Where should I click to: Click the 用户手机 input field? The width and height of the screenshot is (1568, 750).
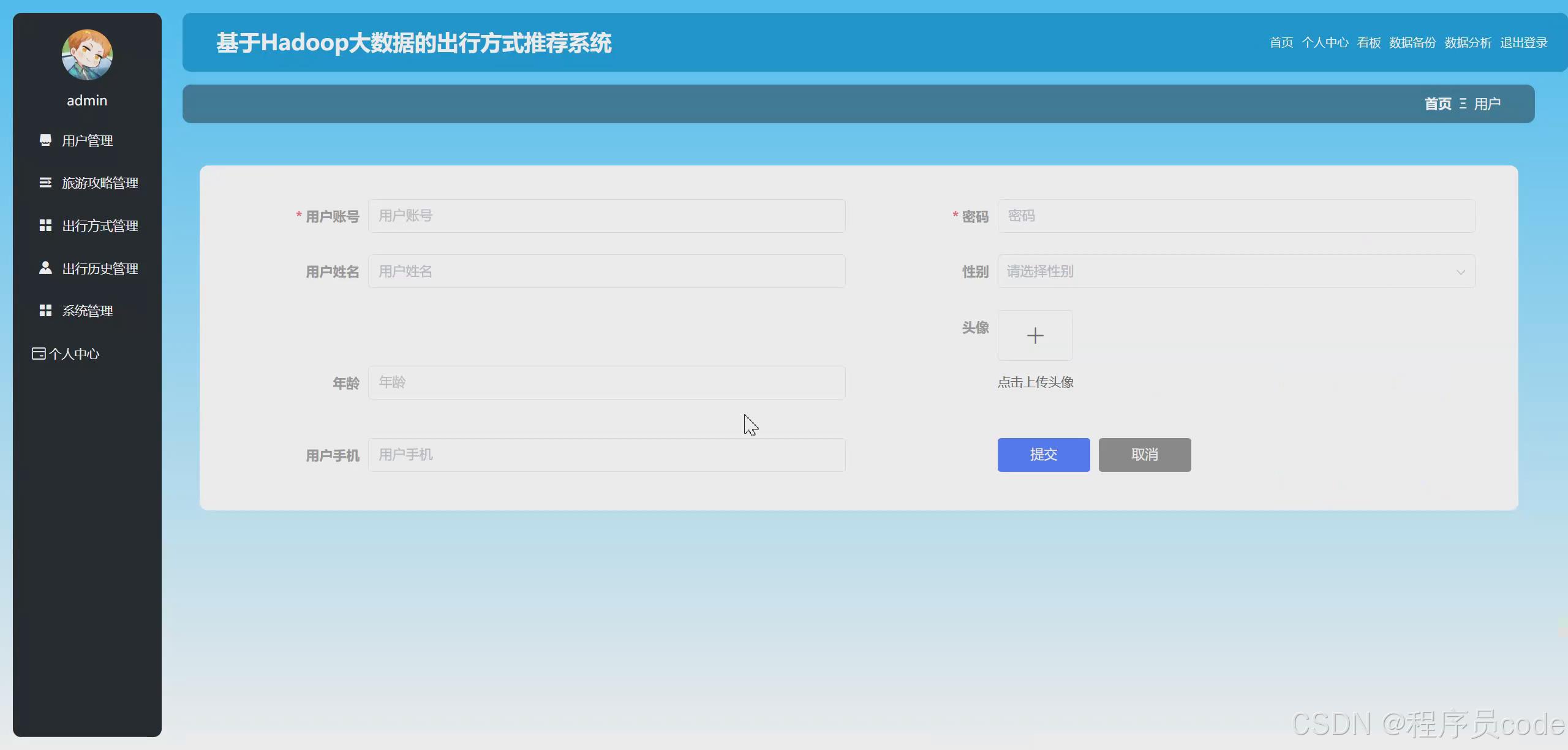606,455
